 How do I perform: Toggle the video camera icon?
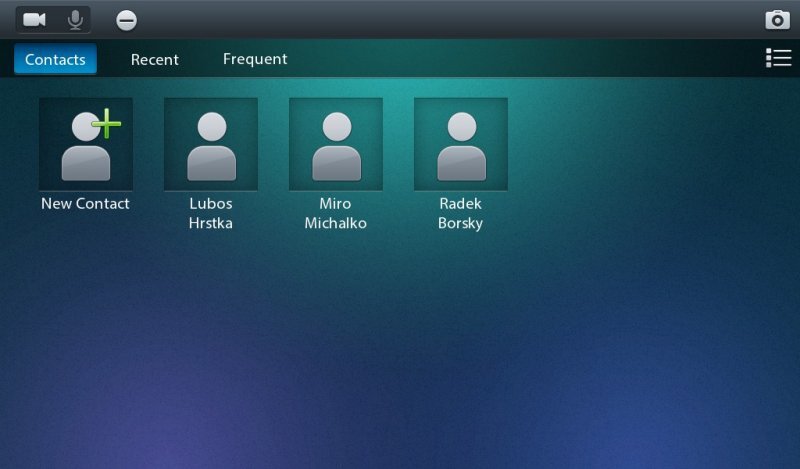click(35, 20)
